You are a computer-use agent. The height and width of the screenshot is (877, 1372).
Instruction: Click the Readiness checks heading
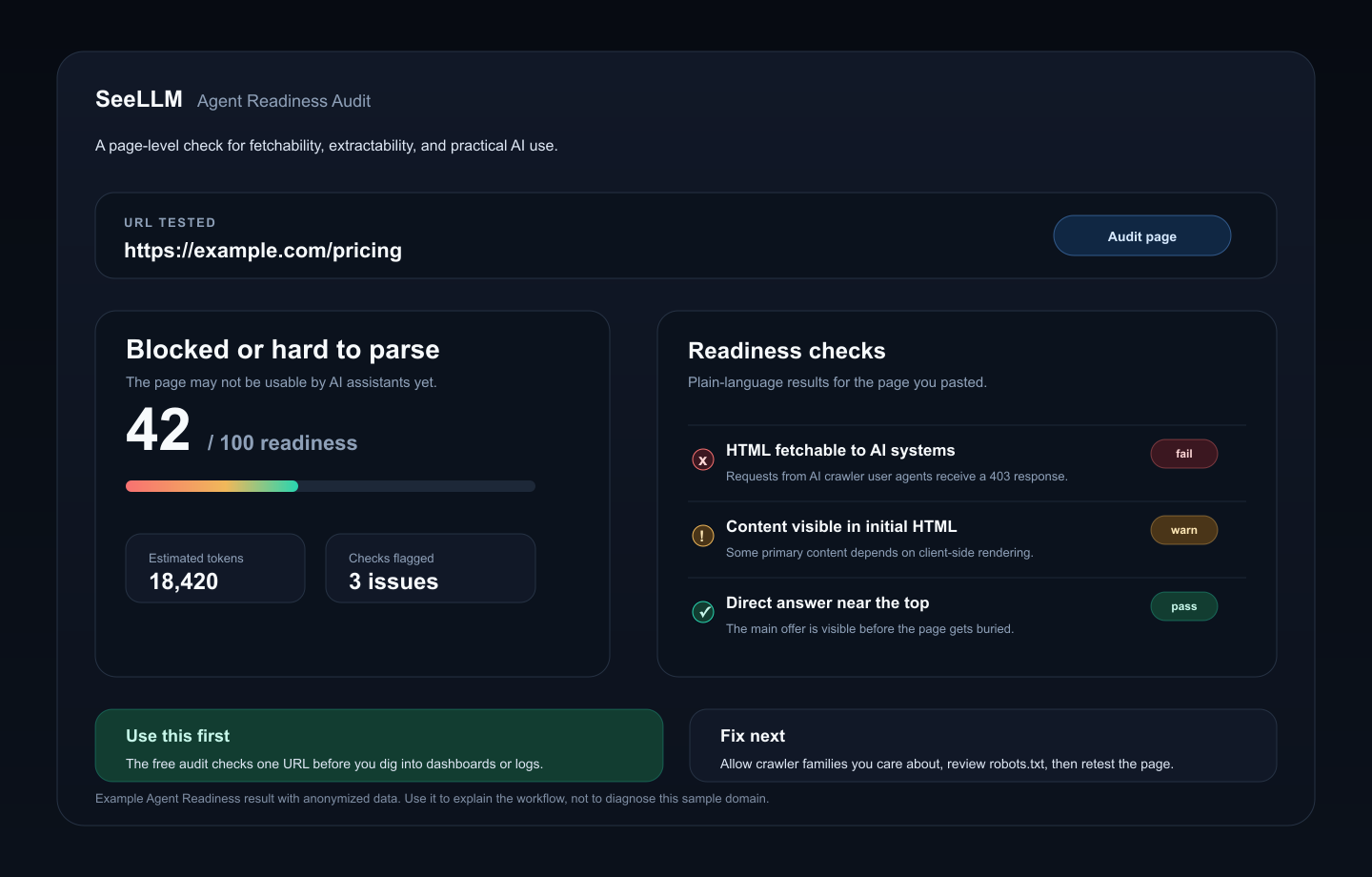click(787, 351)
